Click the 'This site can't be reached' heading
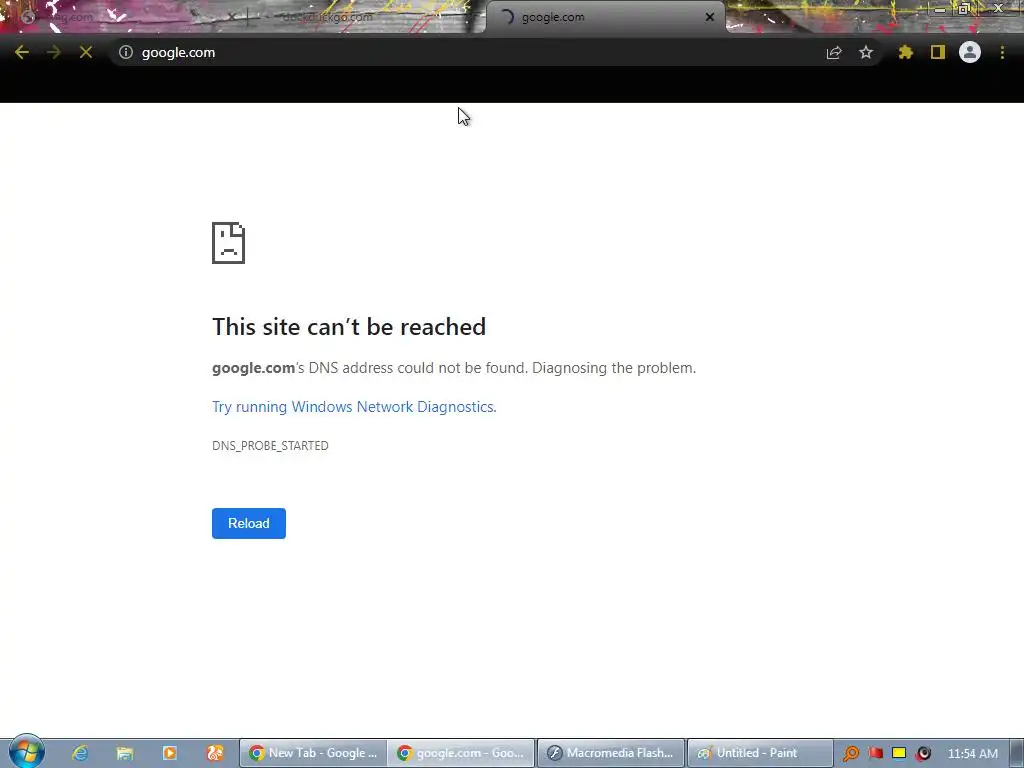 click(349, 327)
